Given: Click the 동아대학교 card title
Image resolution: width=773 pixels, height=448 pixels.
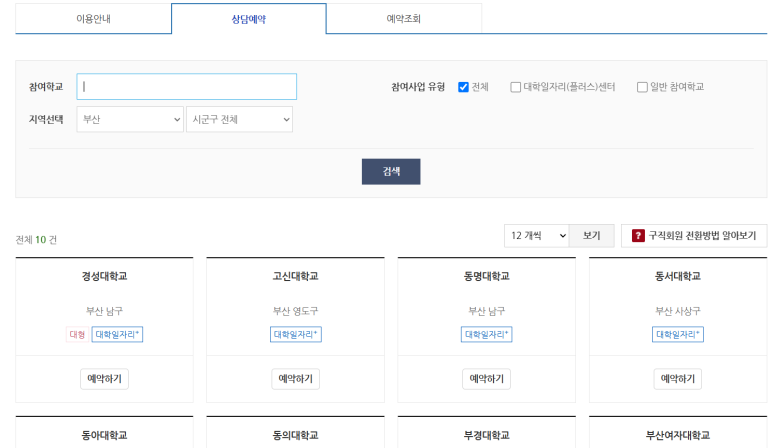Looking at the screenshot, I should [105, 435].
